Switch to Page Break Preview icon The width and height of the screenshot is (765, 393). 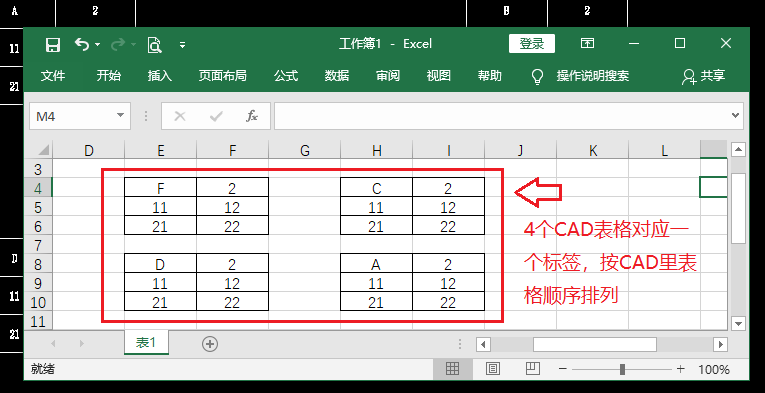pyautogui.click(x=532, y=369)
